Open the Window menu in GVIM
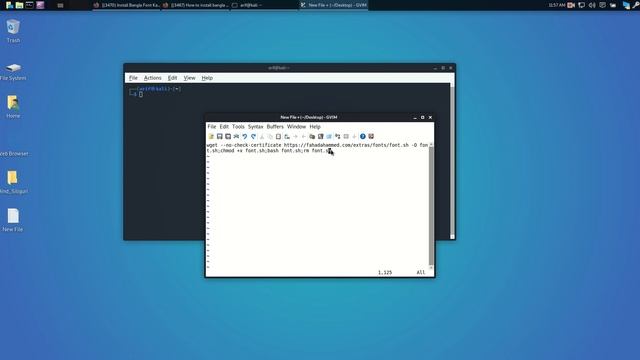Viewport: 640px width, 360px height. (x=296, y=127)
